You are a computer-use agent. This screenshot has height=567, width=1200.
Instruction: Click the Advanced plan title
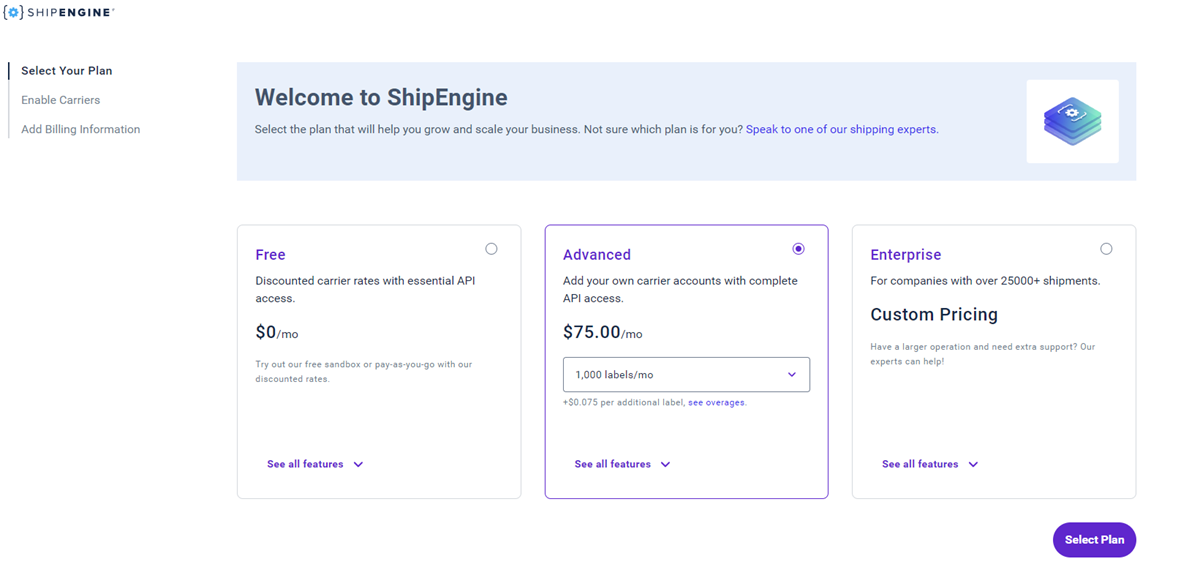coord(597,255)
